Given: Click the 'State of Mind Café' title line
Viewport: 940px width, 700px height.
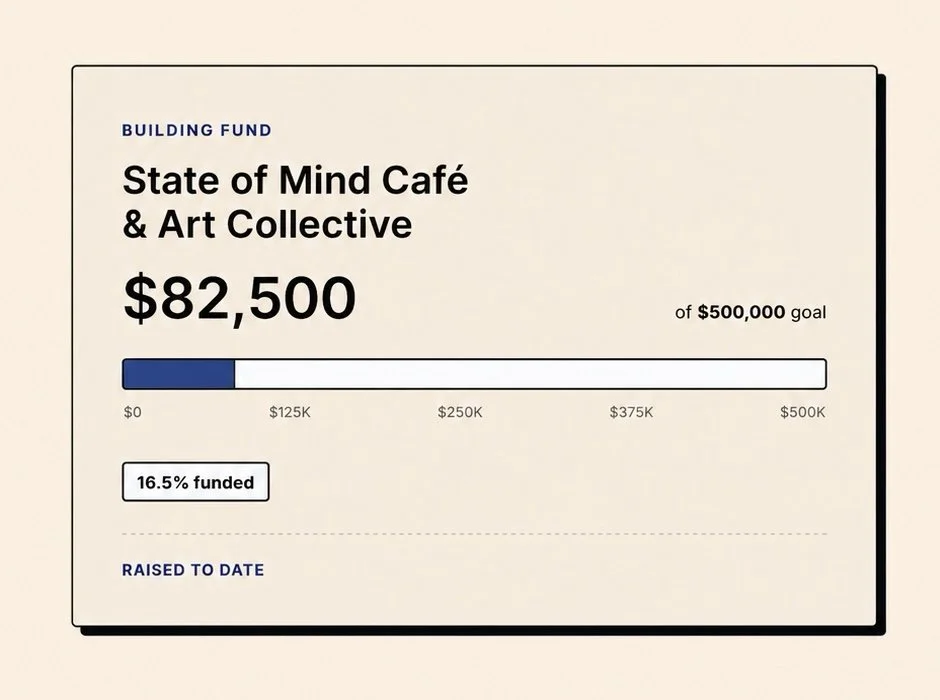Looking at the screenshot, I should [295, 180].
